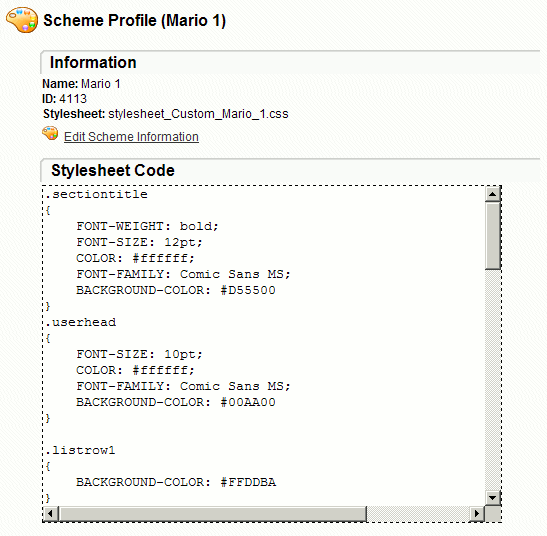Click the FONT-FAMILY line under .sectiontitle
The image size is (547, 536).
(183, 274)
